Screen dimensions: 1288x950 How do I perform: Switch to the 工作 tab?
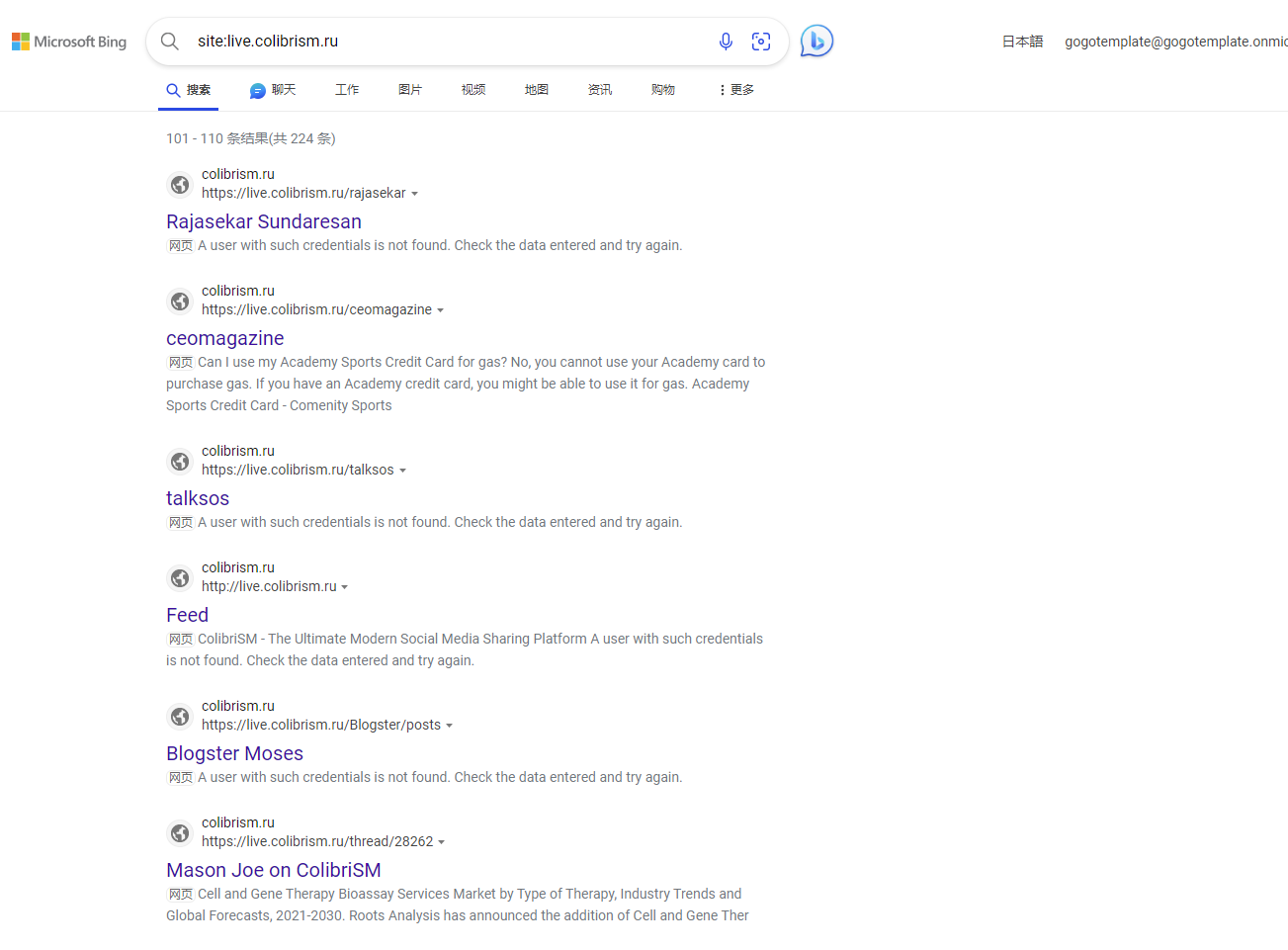tap(347, 90)
